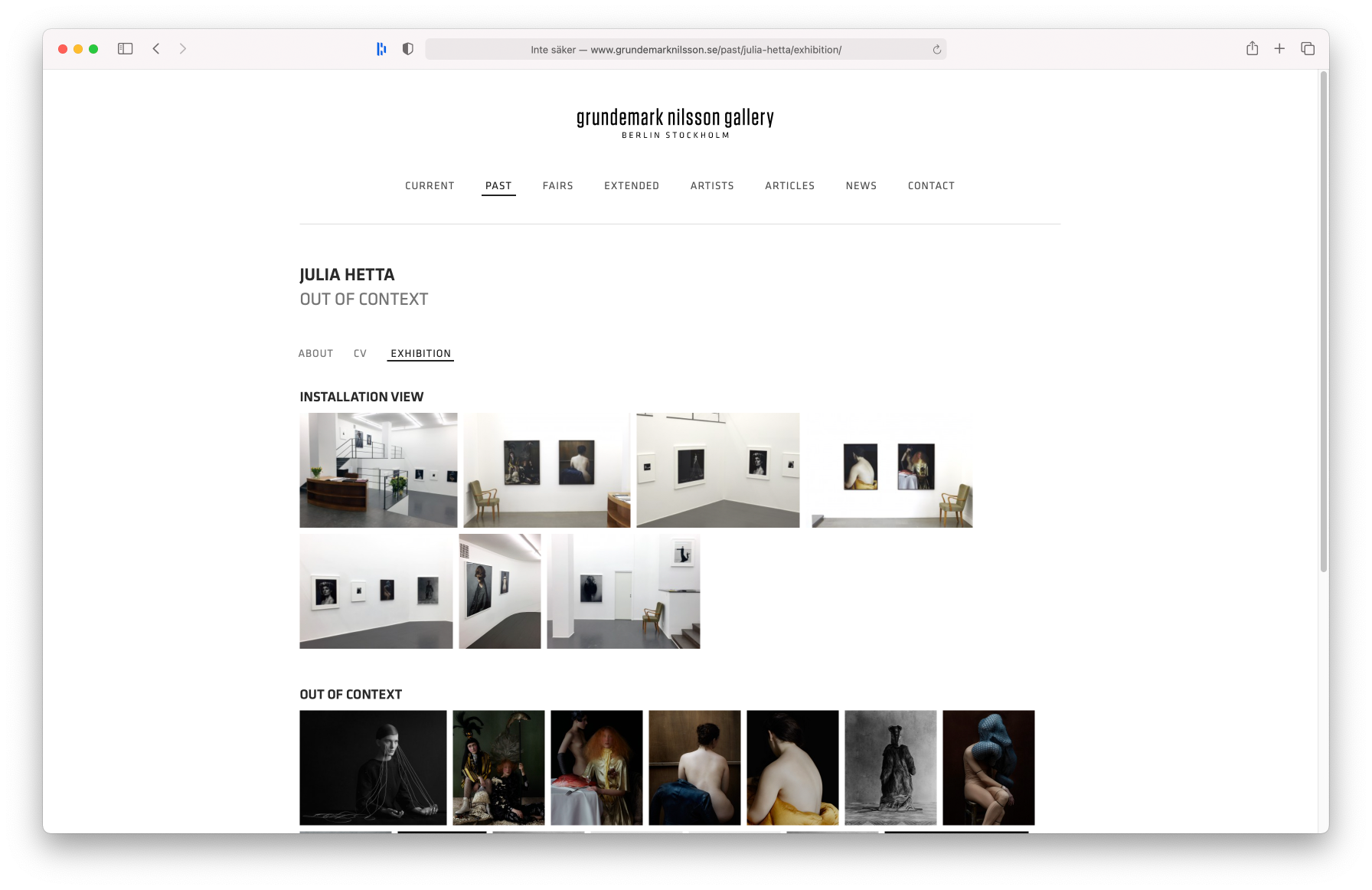This screenshot has width=1372, height=890.
Task: Go back with the back arrow
Action: pyautogui.click(x=156, y=49)
